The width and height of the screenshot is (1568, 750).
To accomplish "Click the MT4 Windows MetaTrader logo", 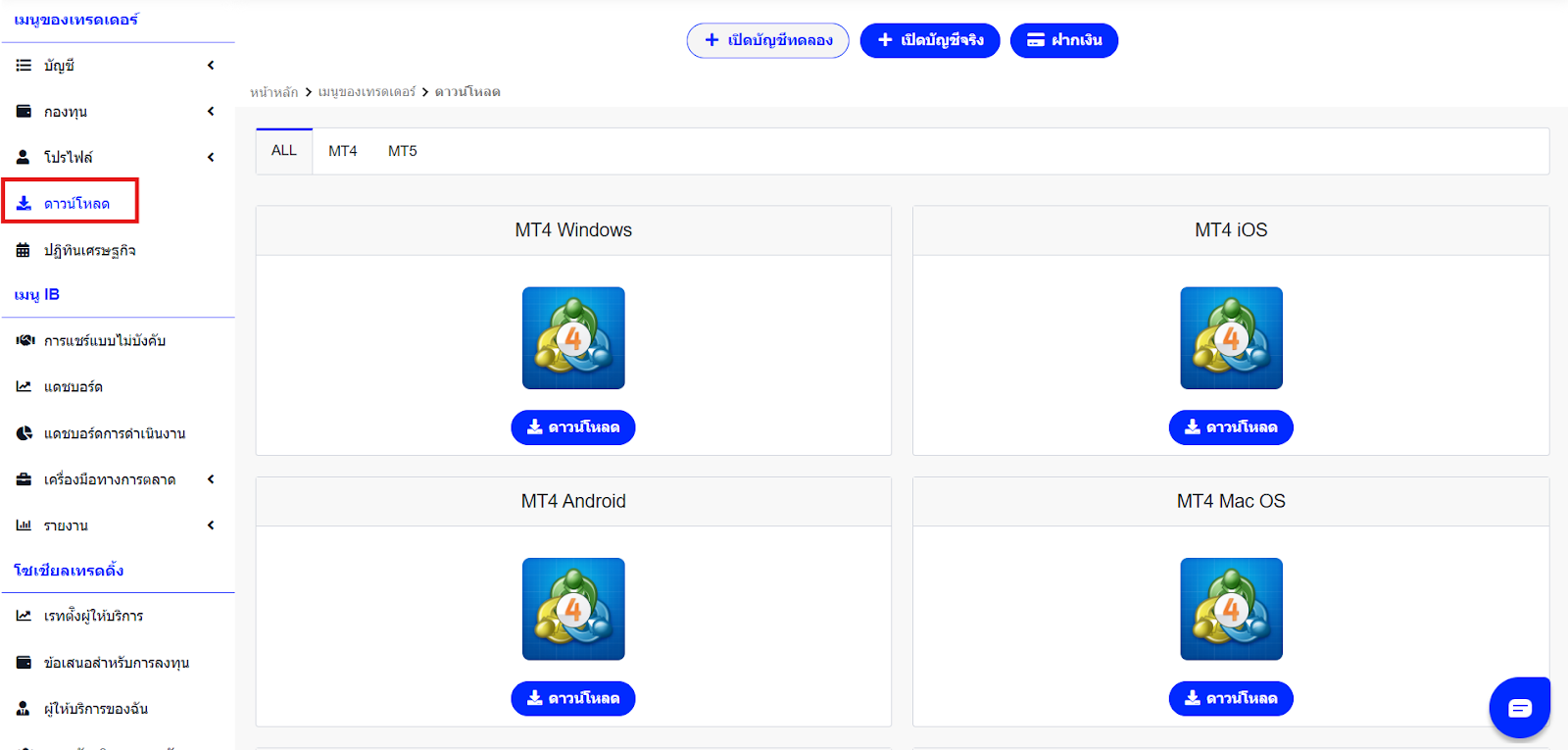I will pos(573,338).
